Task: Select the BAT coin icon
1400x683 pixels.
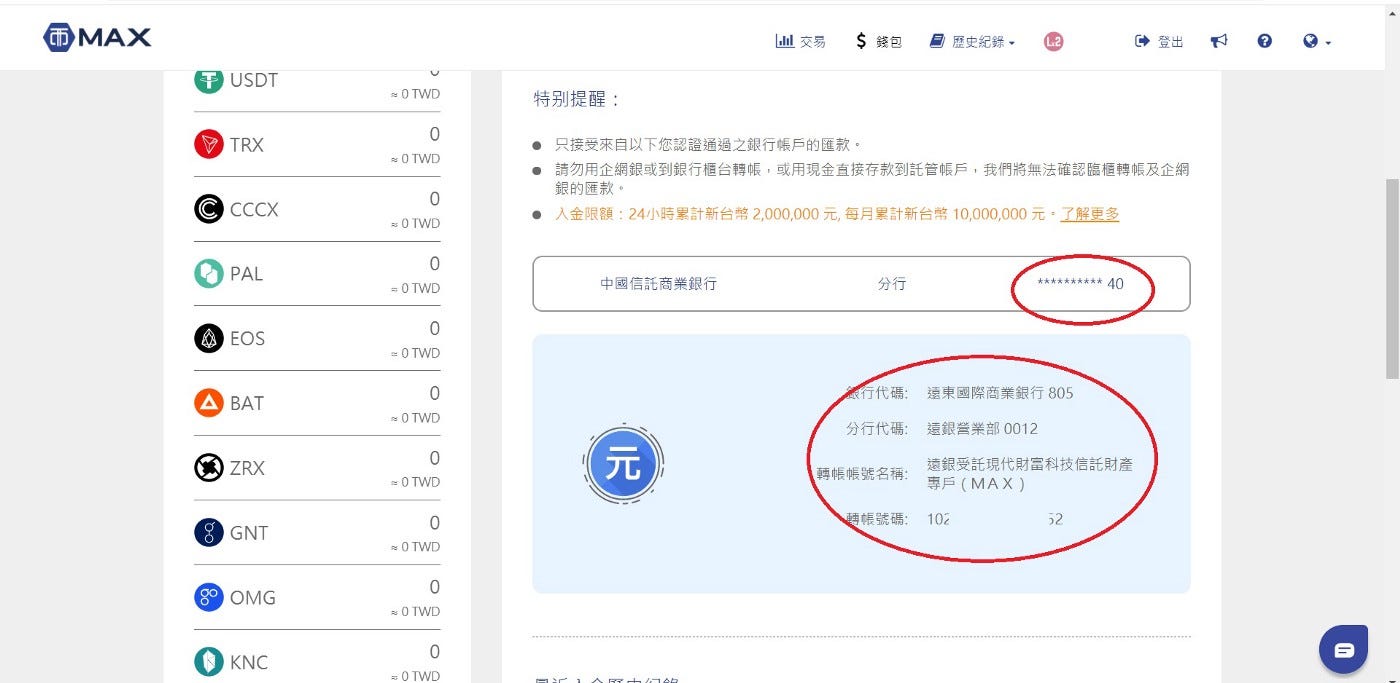Action: [208, 403]
